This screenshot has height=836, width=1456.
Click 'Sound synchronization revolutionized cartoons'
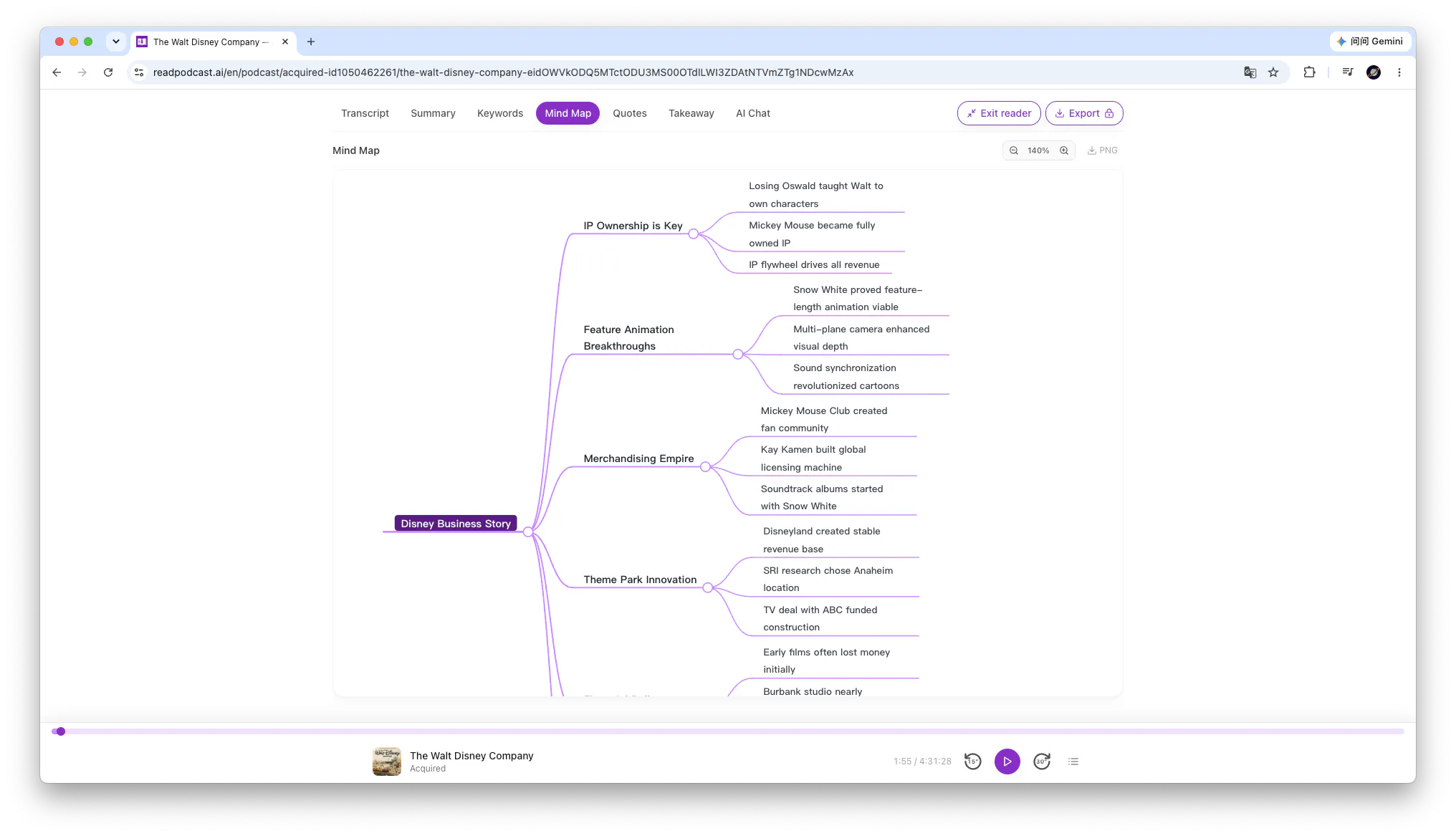coord(846,377)
